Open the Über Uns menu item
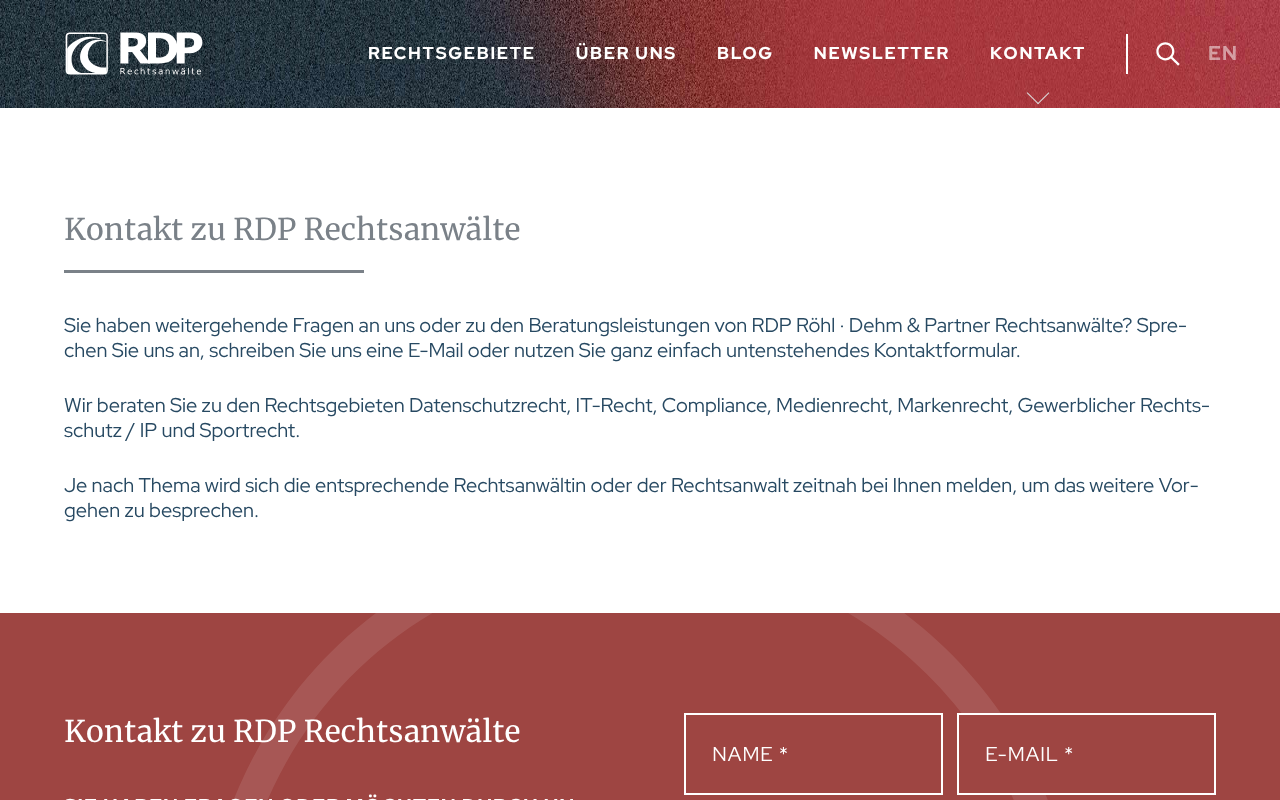Screen dimensions: 1280x800 (626, 54)
